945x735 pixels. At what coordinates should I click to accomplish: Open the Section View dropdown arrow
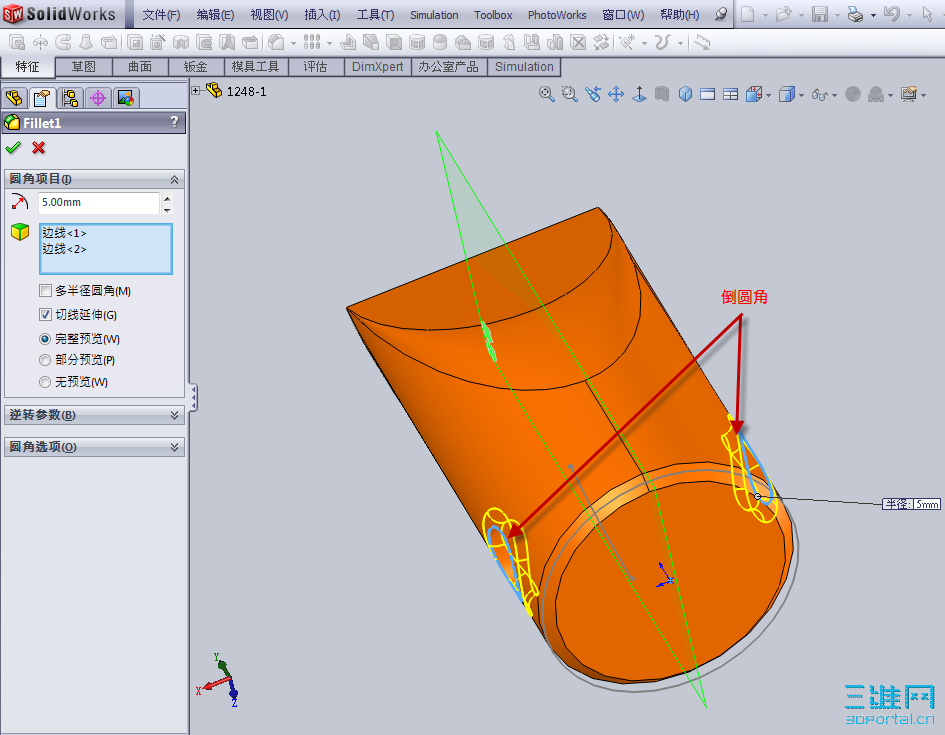tap(768, 95)
